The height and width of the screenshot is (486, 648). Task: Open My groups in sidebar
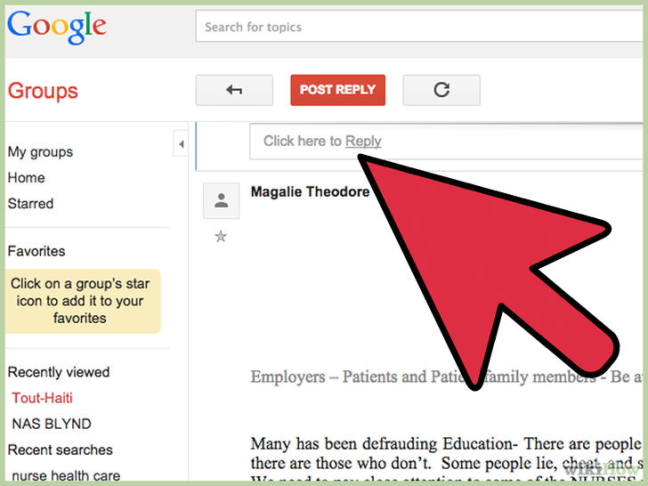tap(40, 152)
